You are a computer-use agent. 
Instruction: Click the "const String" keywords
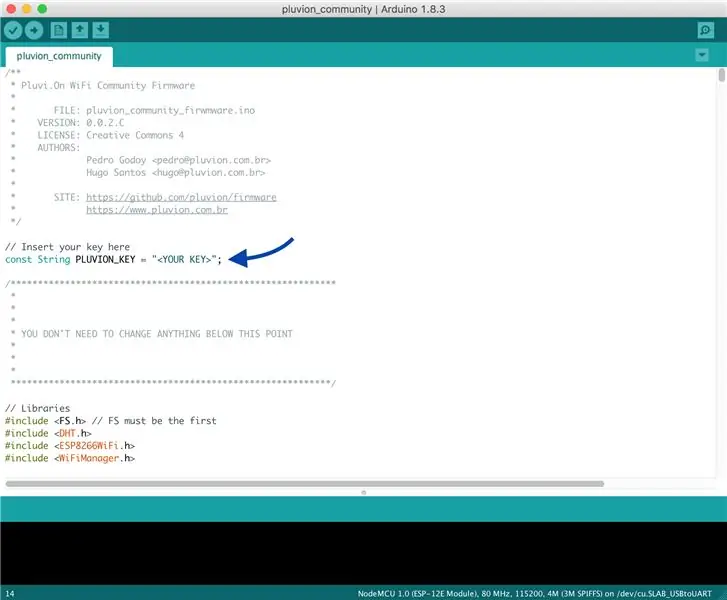[38, 260]
